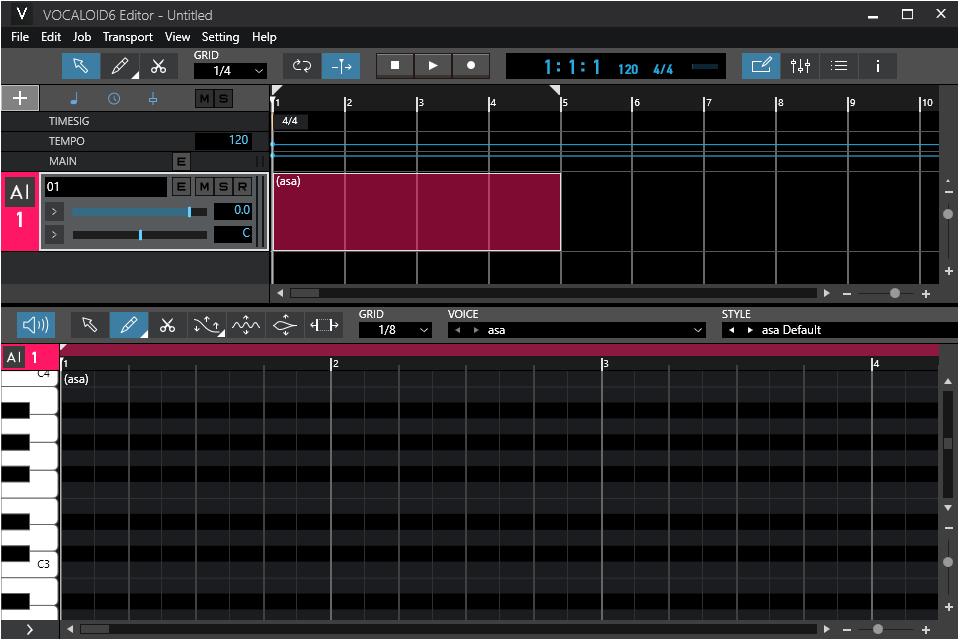The image size is (959, 640).
Task: Mute track 01 with M button
Action: tap(204, 187)
